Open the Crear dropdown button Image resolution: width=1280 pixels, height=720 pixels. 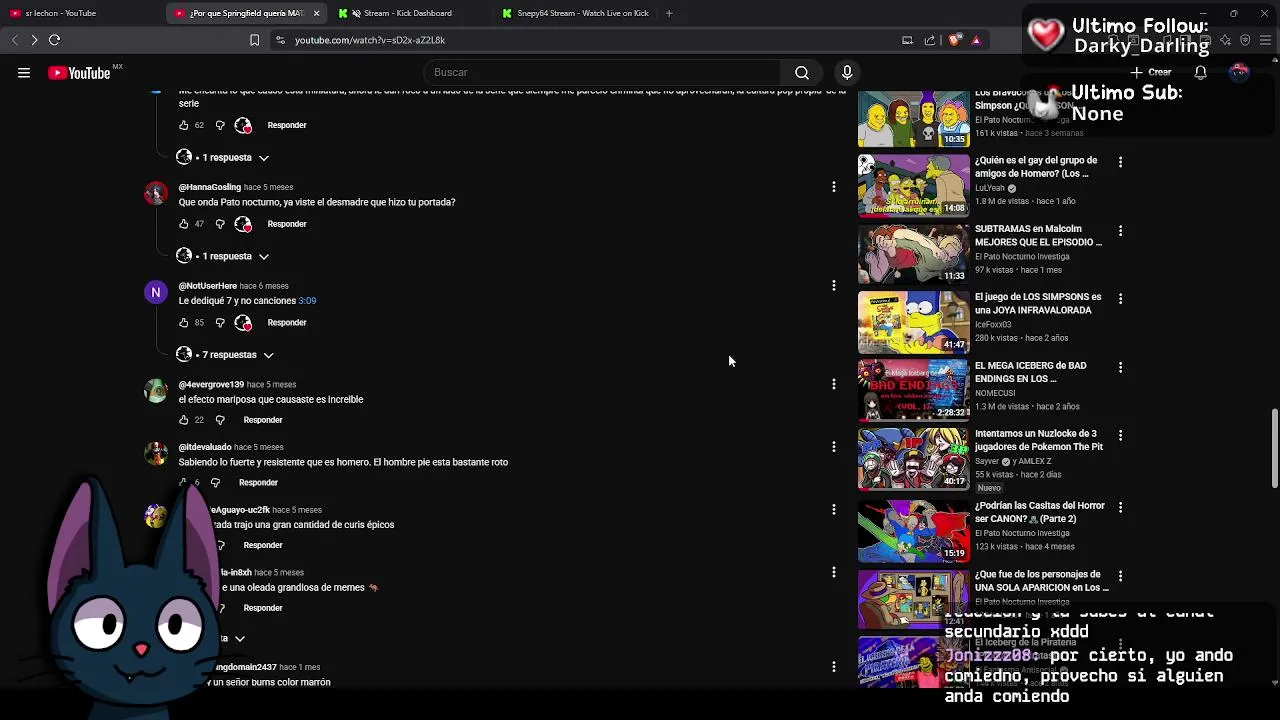pos(1151,72)
